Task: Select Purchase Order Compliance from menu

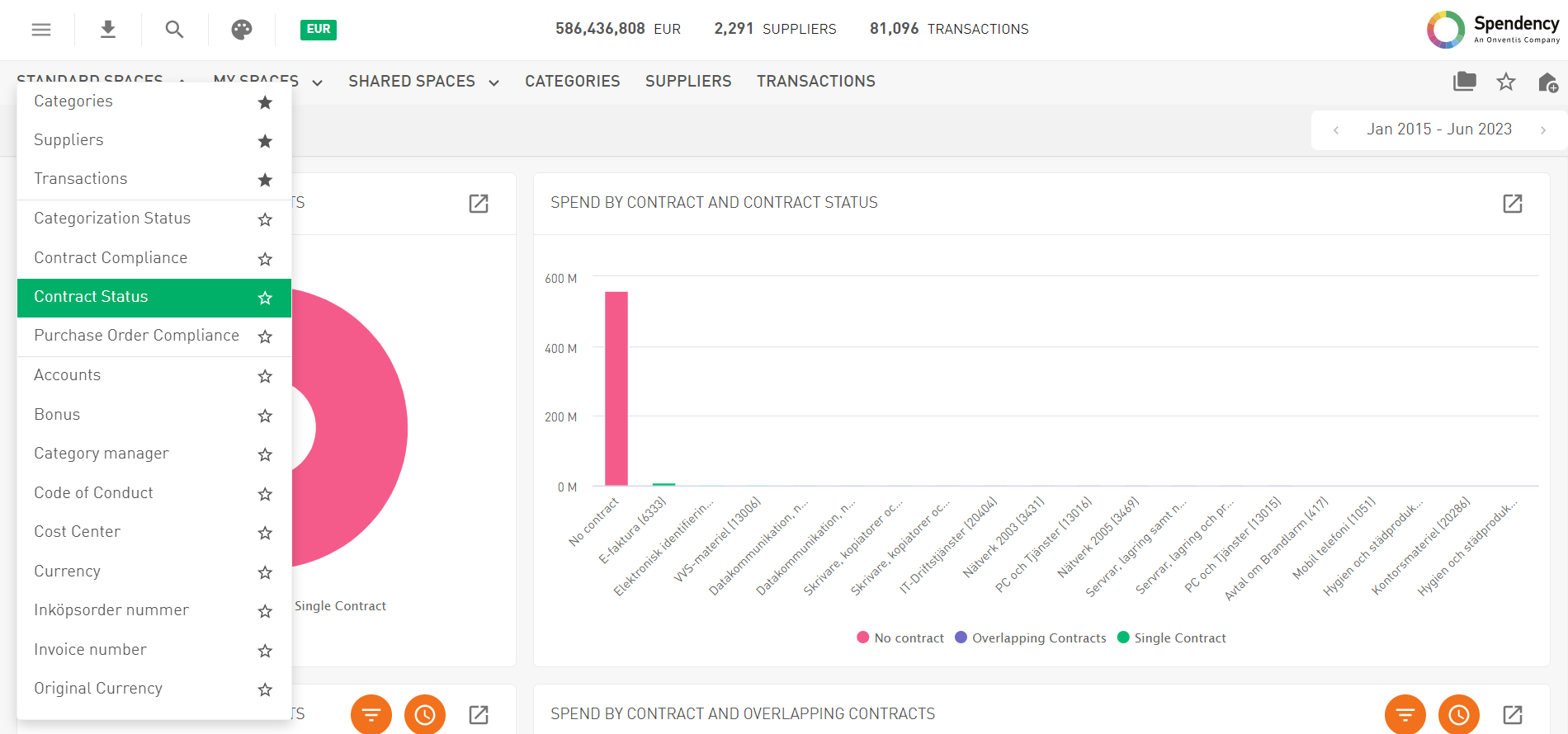Action: tap(136, 336)
